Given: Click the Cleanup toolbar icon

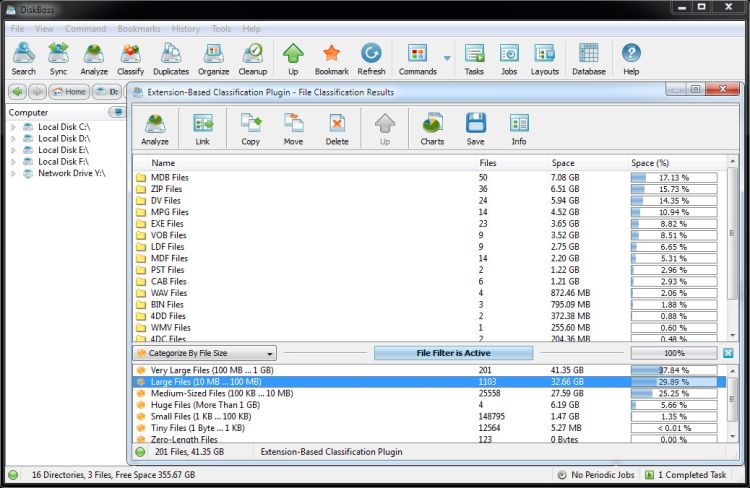Looking at the screenshot, I should (253, 59).
